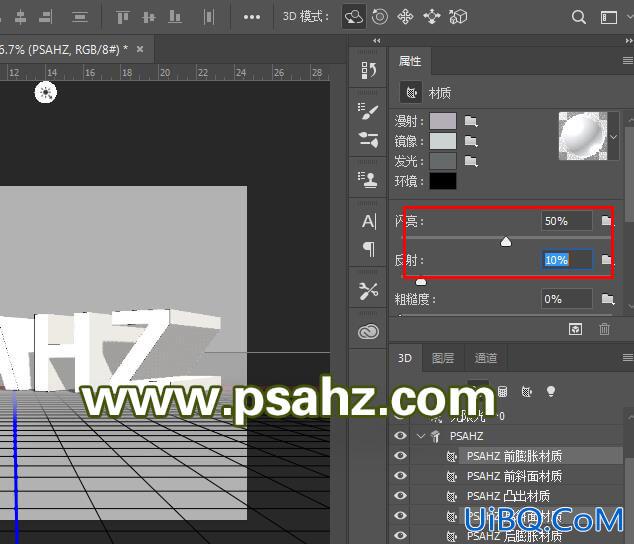This screenshot has width=634, height=544.
Task: Click the 闪亮 50% value field
Action: [567, 221]
